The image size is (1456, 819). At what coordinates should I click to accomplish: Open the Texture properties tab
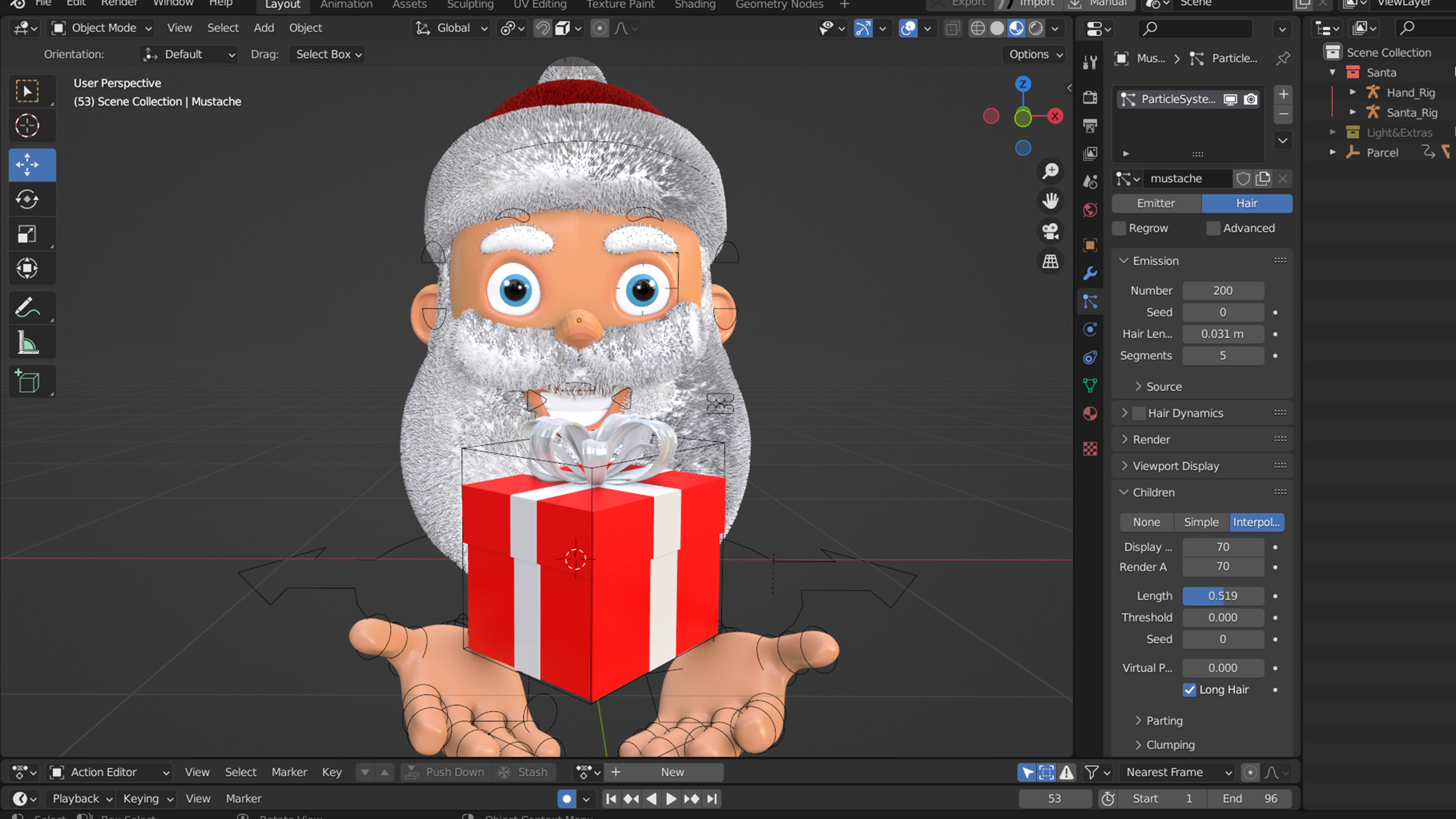click(1090, 449)
